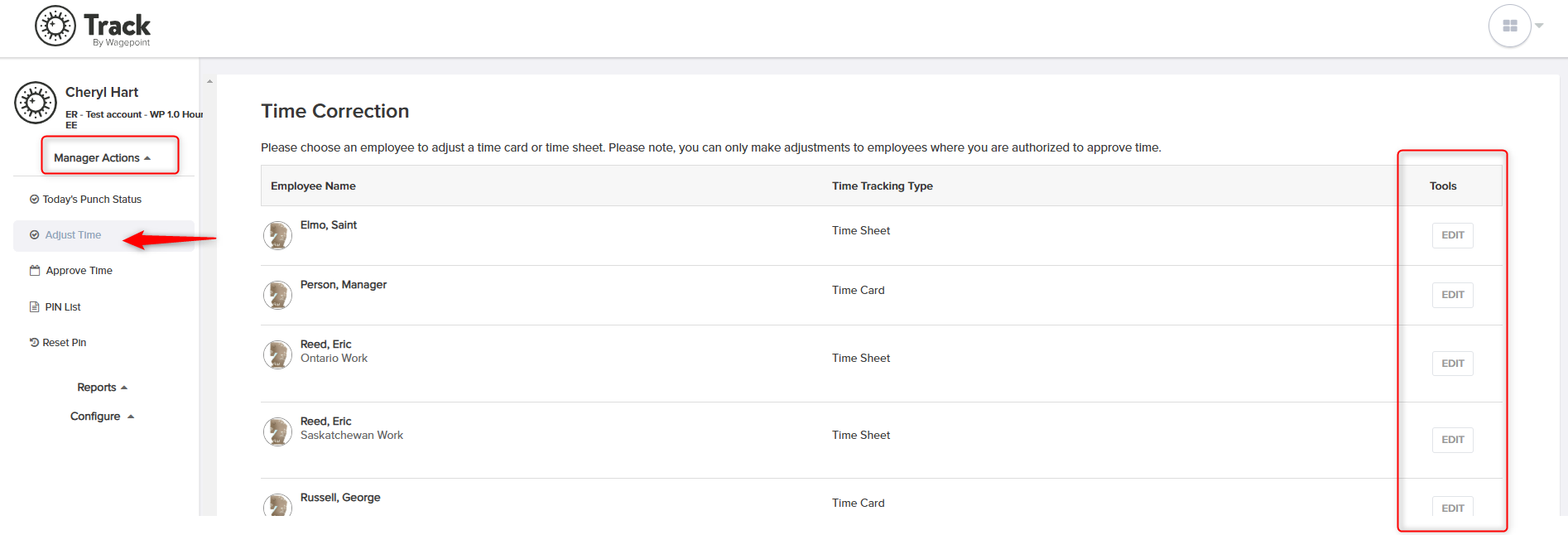Click EDIT for Person, Manager
This screenshot has height=535, width=1568.
point(1452,295)
